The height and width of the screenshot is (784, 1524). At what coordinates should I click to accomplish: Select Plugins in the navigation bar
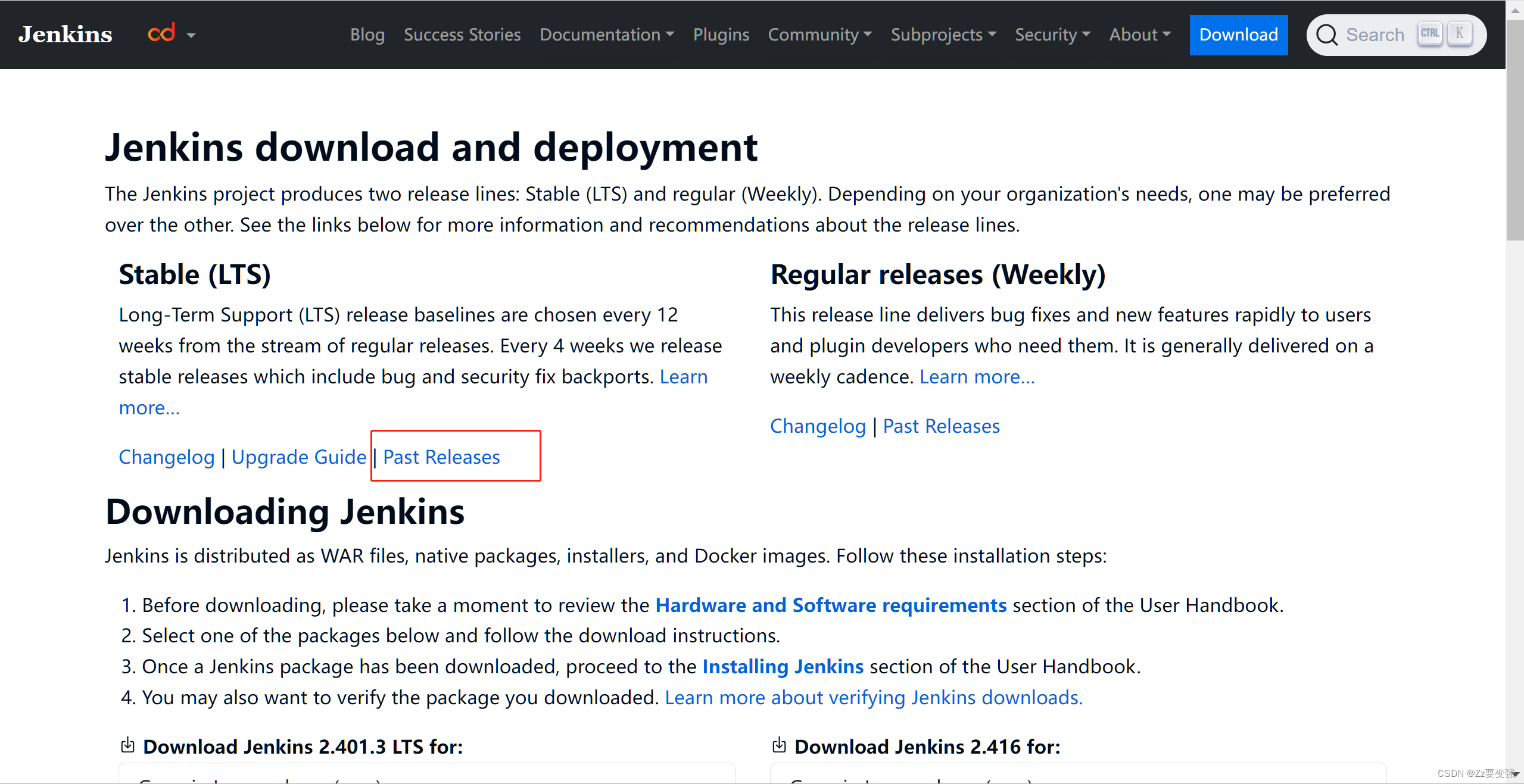(x=721, y=35)
